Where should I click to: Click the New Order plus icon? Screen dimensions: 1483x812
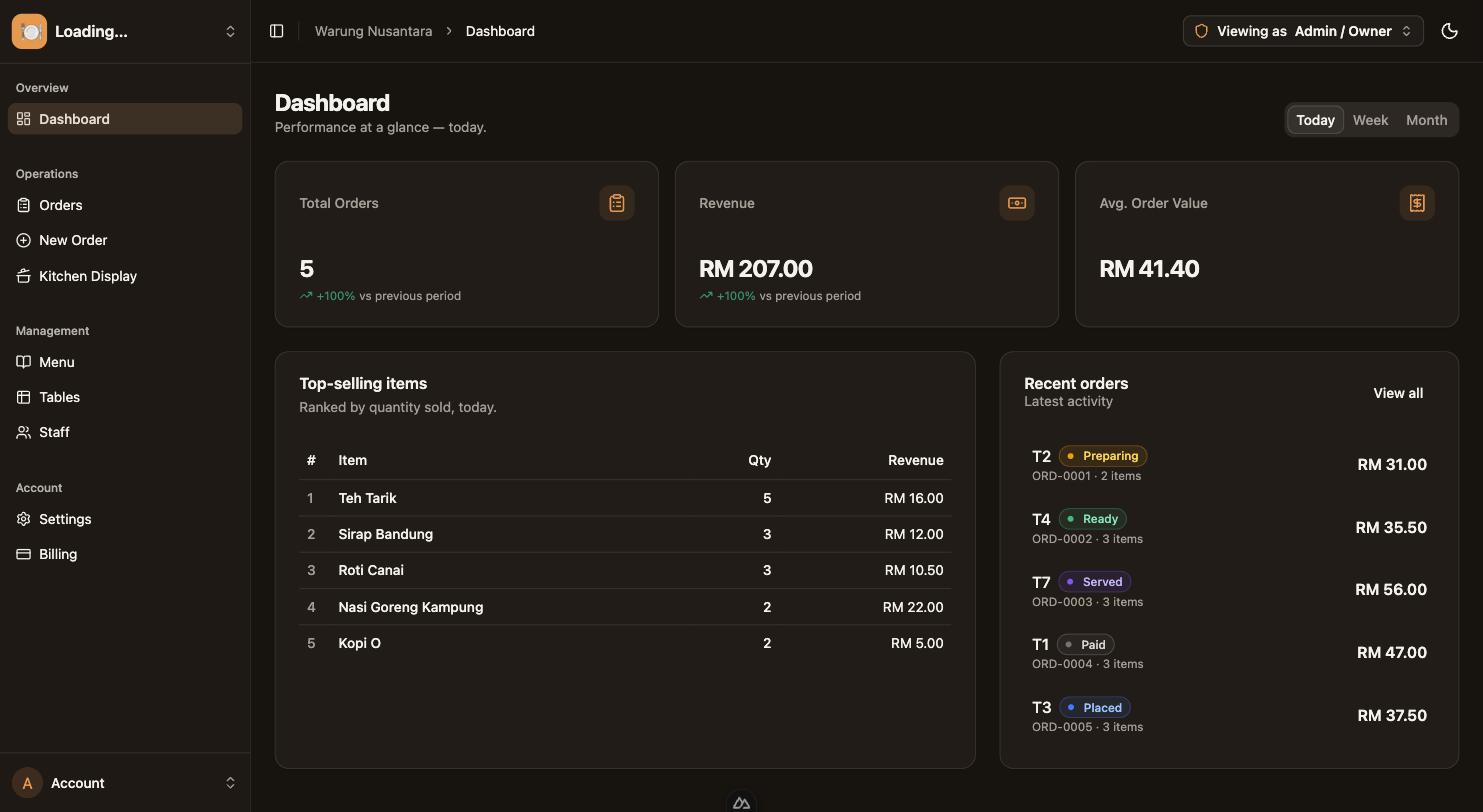[24, 240]
